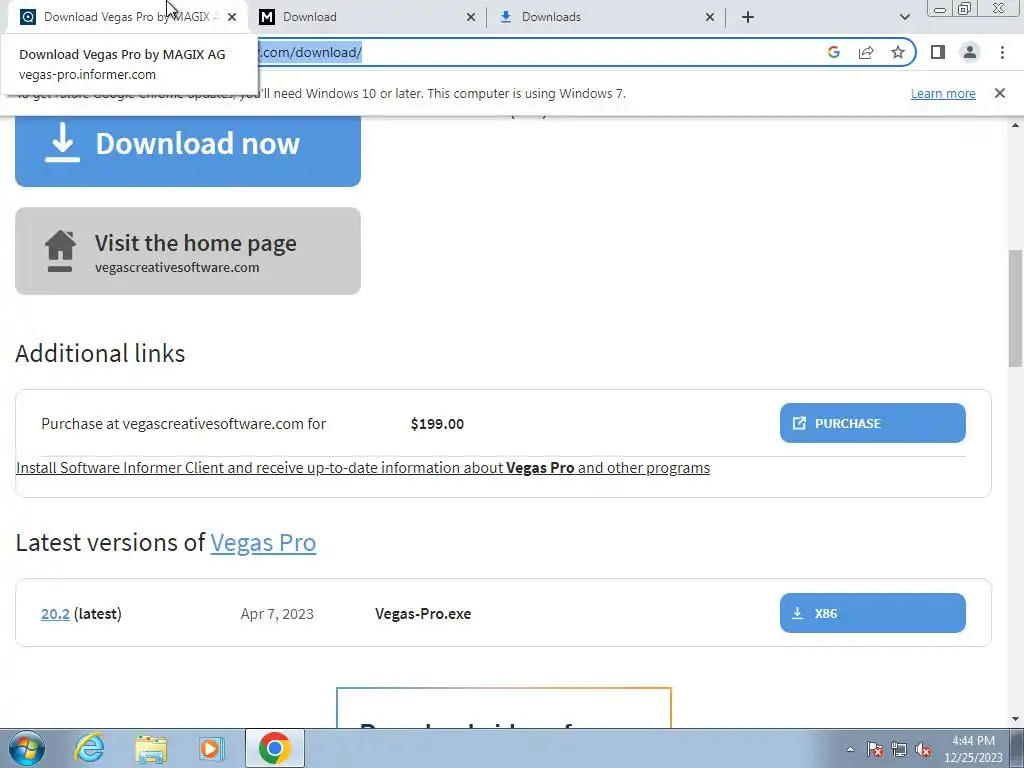Click the Software Informer favicon on first tab
The width and height of the screenshot is (1024, 768).
point(27,17)
